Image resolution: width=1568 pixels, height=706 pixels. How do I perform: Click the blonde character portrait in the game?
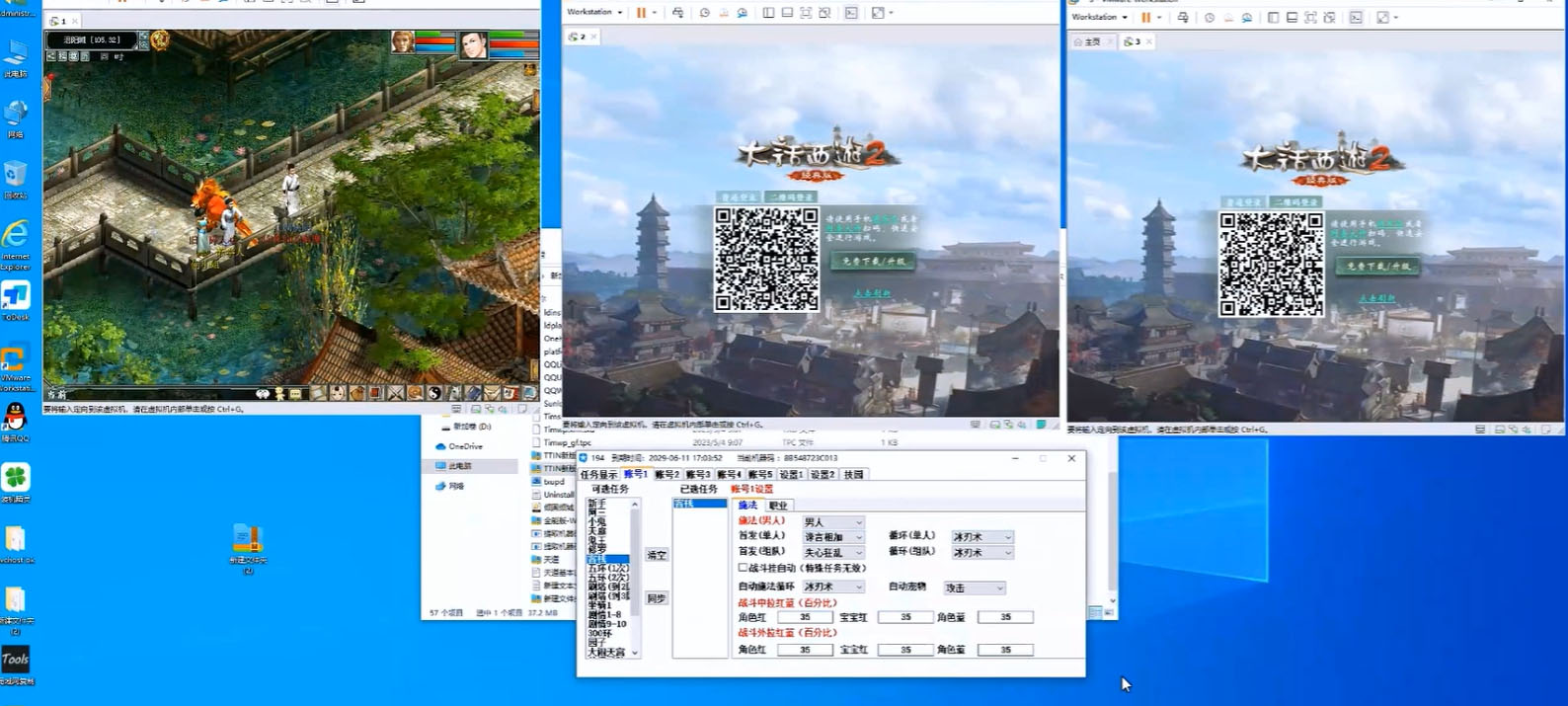[x=402, y=42]
